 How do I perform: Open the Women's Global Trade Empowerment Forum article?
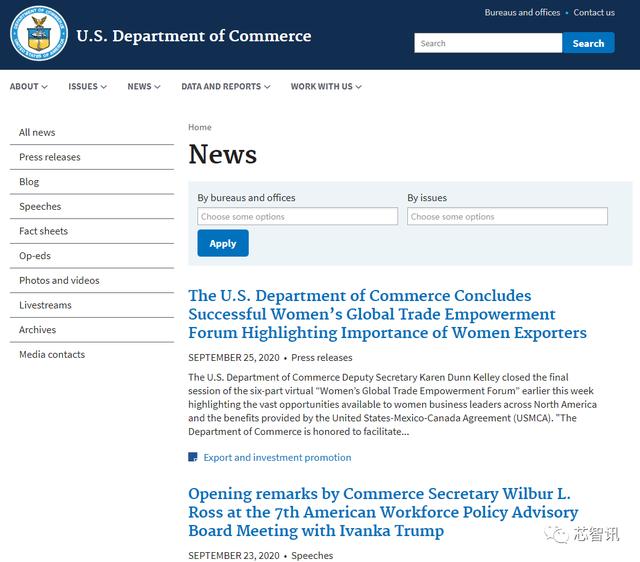pyautogui.click(x=387, y=314)
